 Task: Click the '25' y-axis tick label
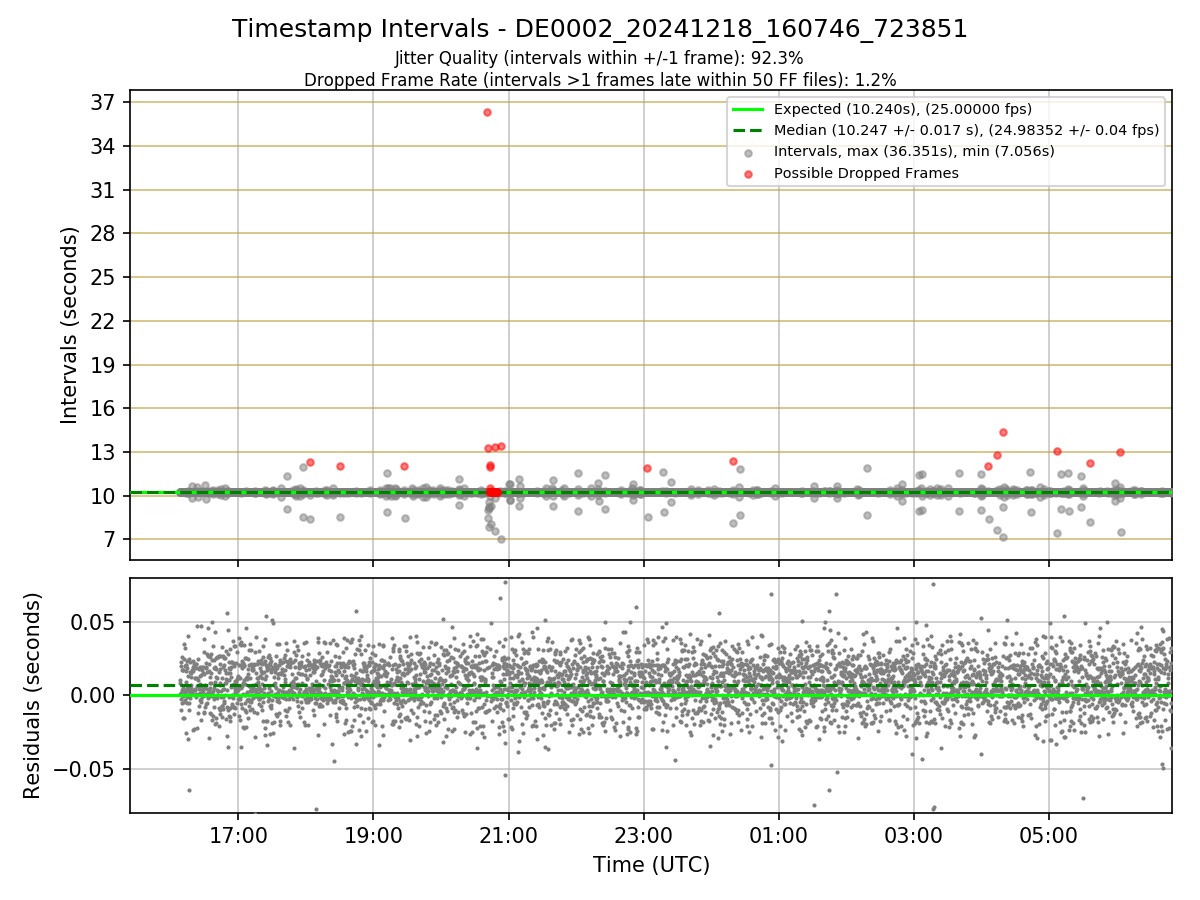point(105,277)
